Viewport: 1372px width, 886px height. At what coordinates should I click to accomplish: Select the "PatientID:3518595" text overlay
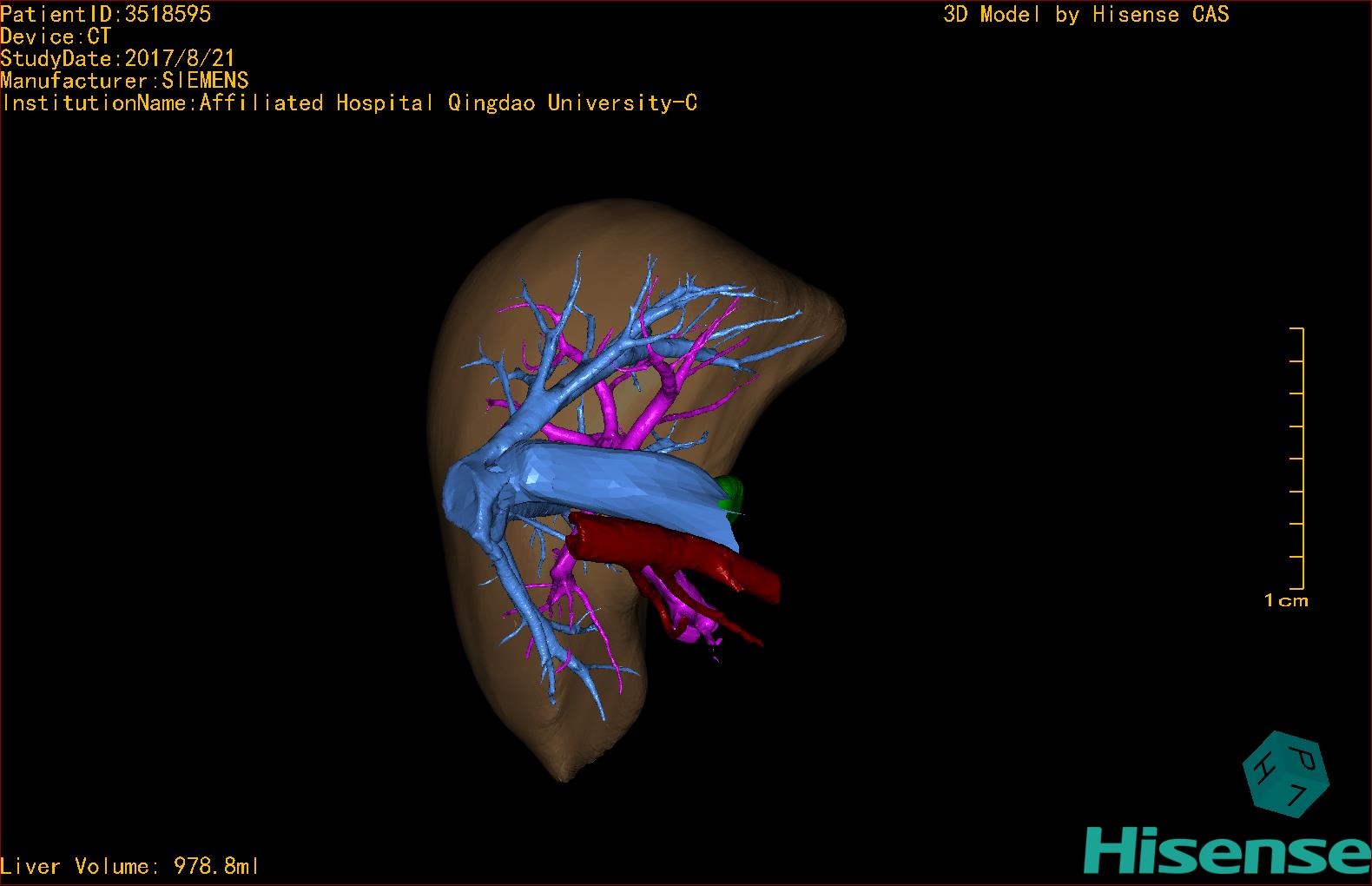point(106,14)
